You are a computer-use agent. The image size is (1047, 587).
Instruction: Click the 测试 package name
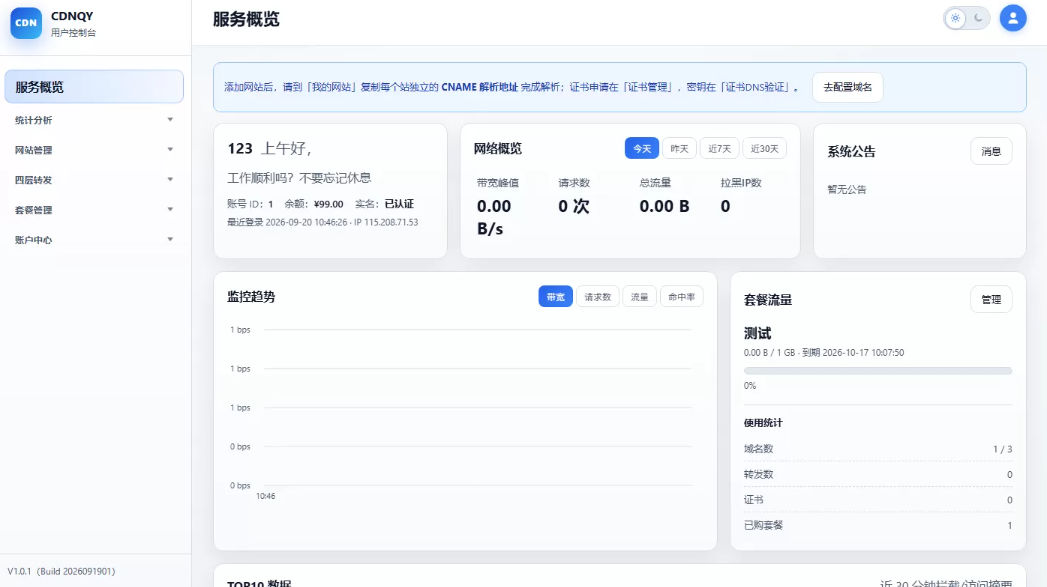point(757,333)
